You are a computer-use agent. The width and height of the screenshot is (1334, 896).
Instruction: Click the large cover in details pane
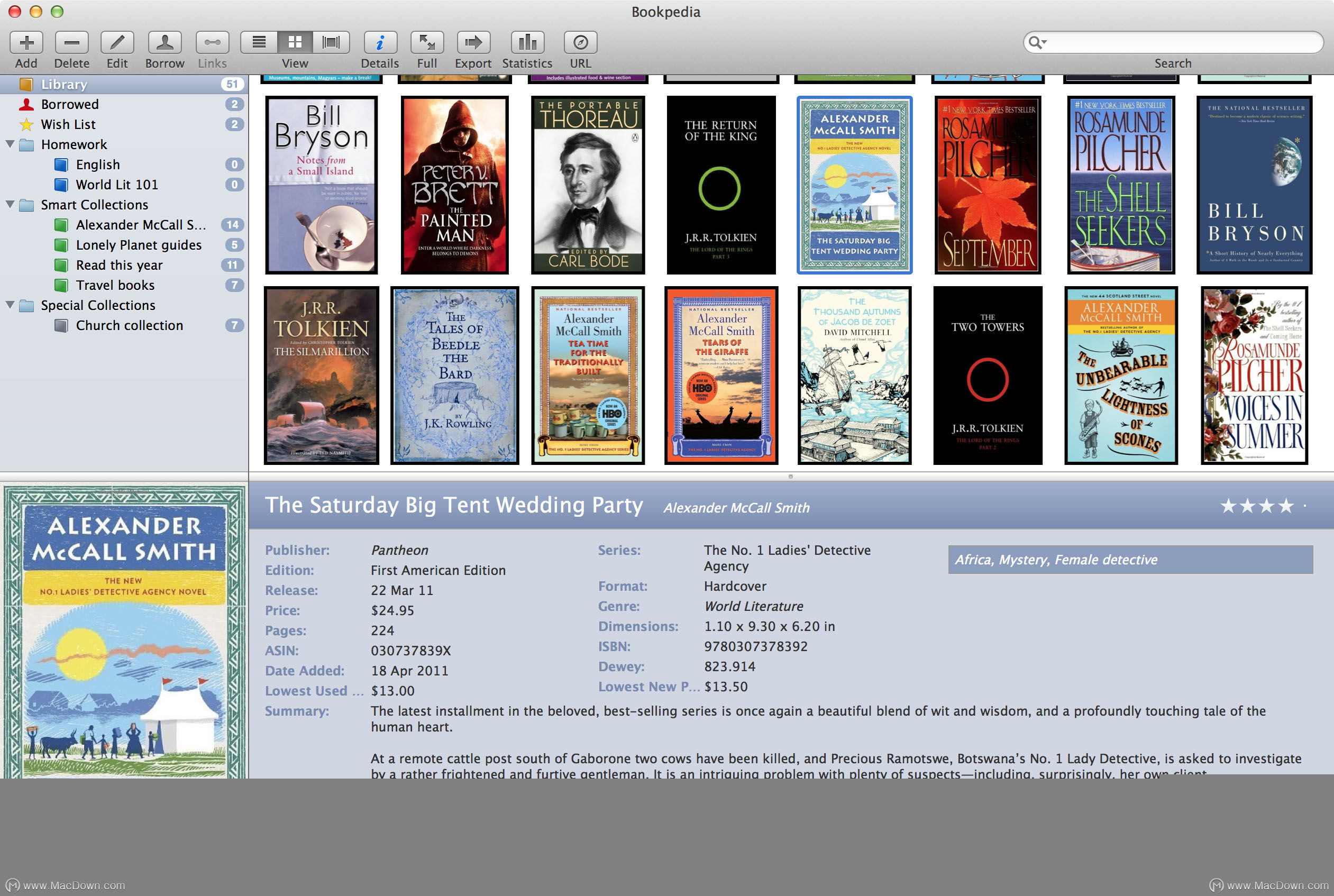pyautogui.click(x=124, y=632)
